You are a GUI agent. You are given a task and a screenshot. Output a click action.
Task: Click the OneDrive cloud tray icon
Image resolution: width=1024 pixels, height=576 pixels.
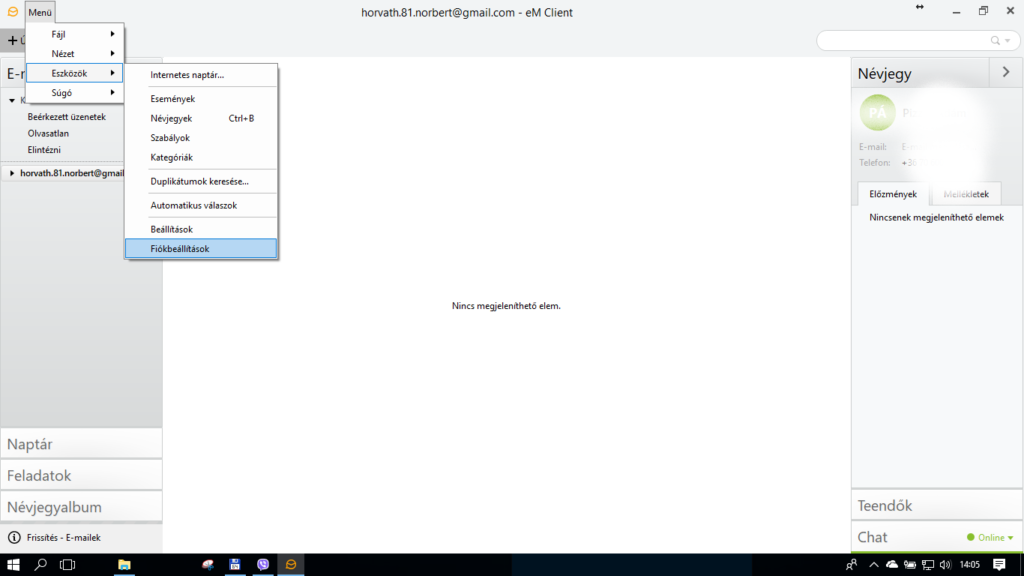pyautogui.click(x=891, y=564)
